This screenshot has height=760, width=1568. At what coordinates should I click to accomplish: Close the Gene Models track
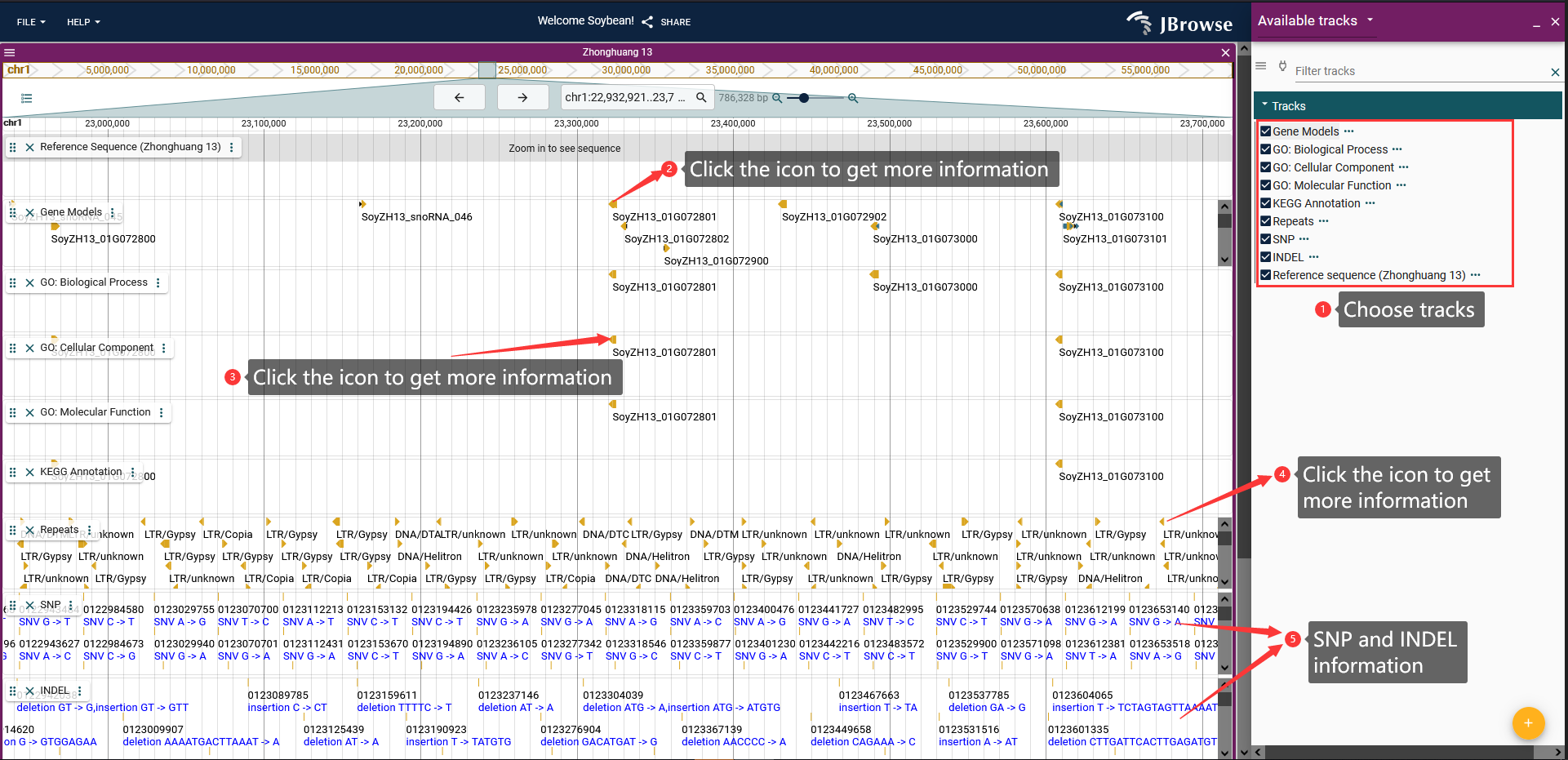point(29,213)
